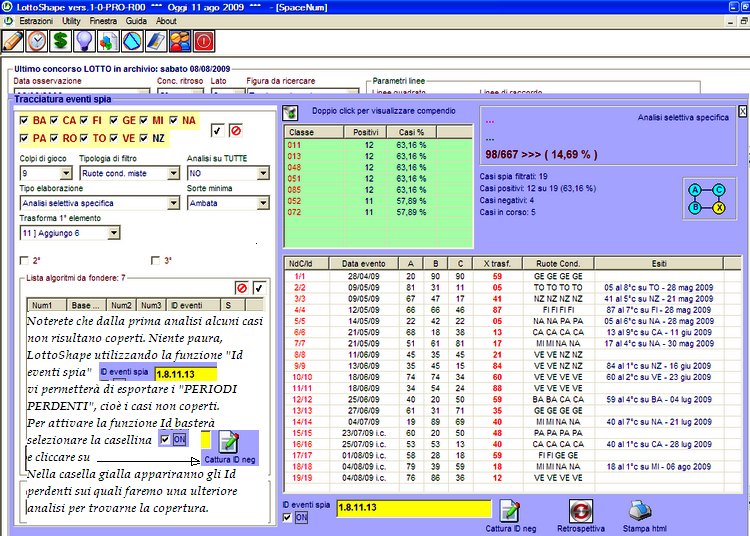The image size is (750, 536).
Task: Click the Stampa html printer icon
Action: tap(640, 511)
